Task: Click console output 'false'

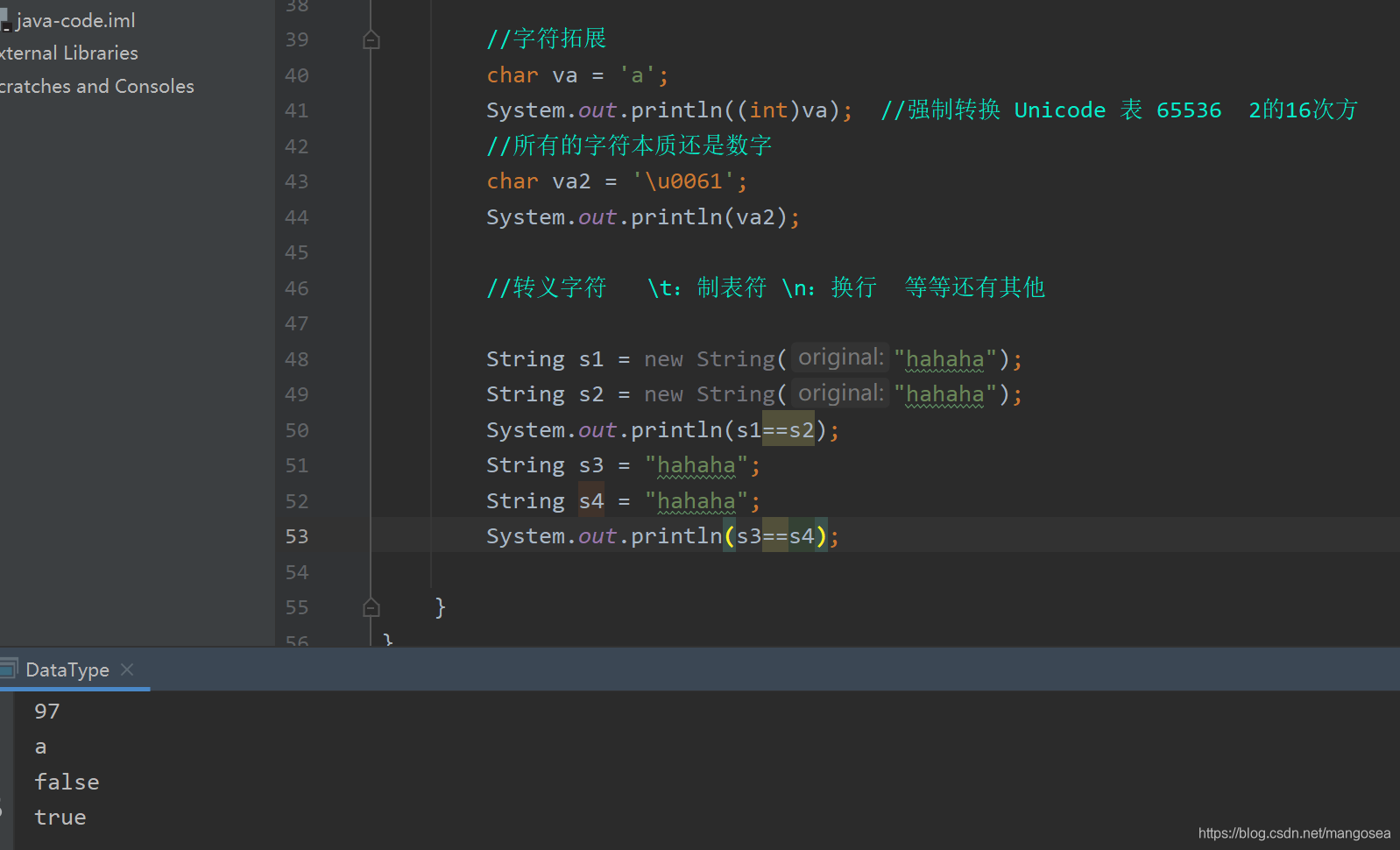Action: pos(67,783)
